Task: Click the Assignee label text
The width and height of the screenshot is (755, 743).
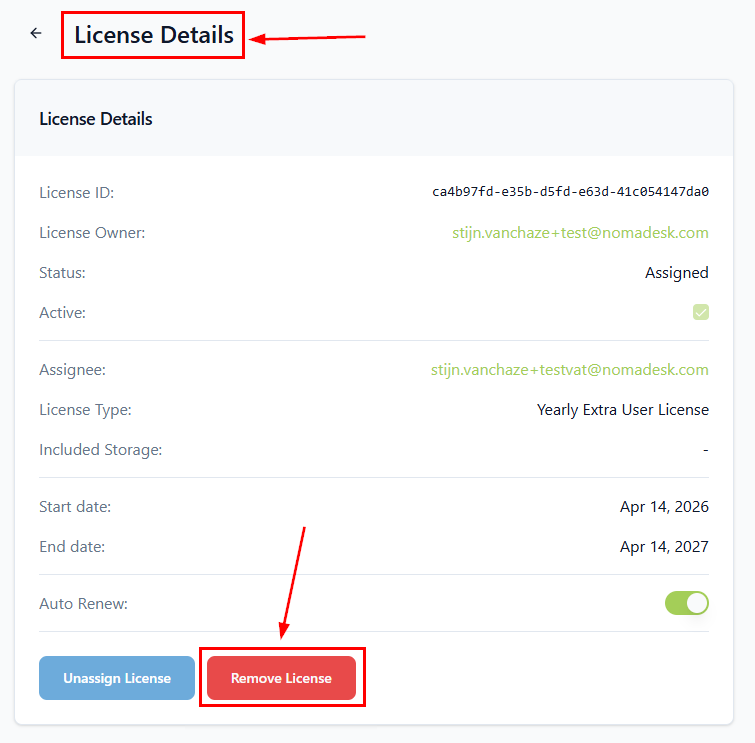Action: [72, 370]
